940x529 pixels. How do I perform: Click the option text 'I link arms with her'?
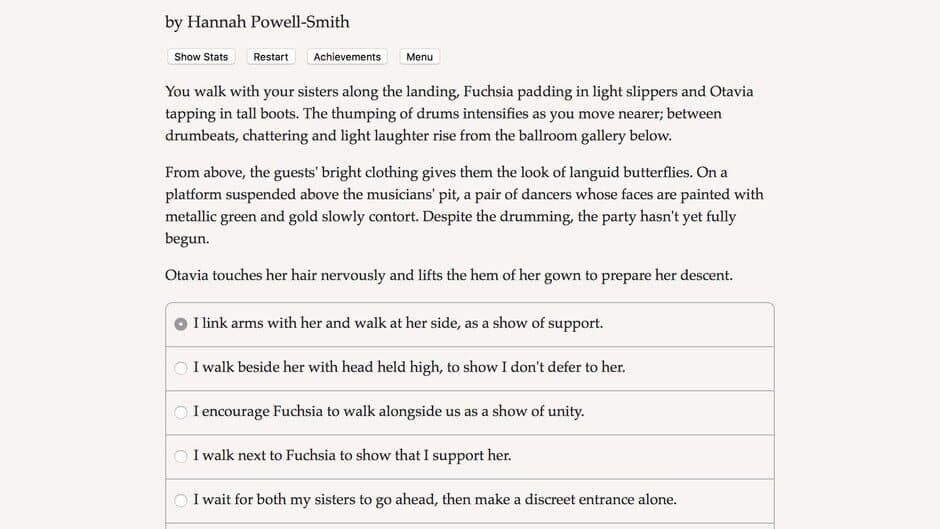(398, 324)
